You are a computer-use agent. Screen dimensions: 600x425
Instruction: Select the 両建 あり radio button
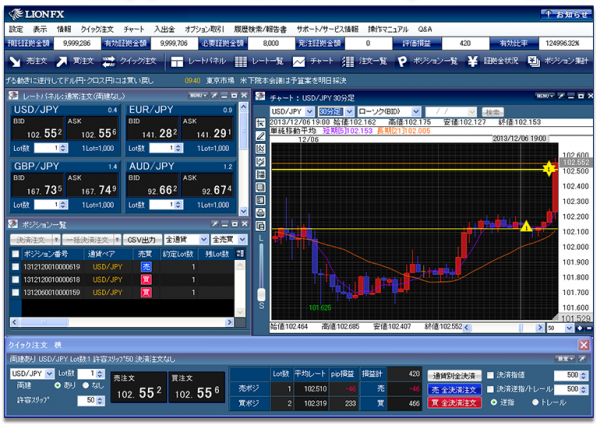click(x=58, y=385)
